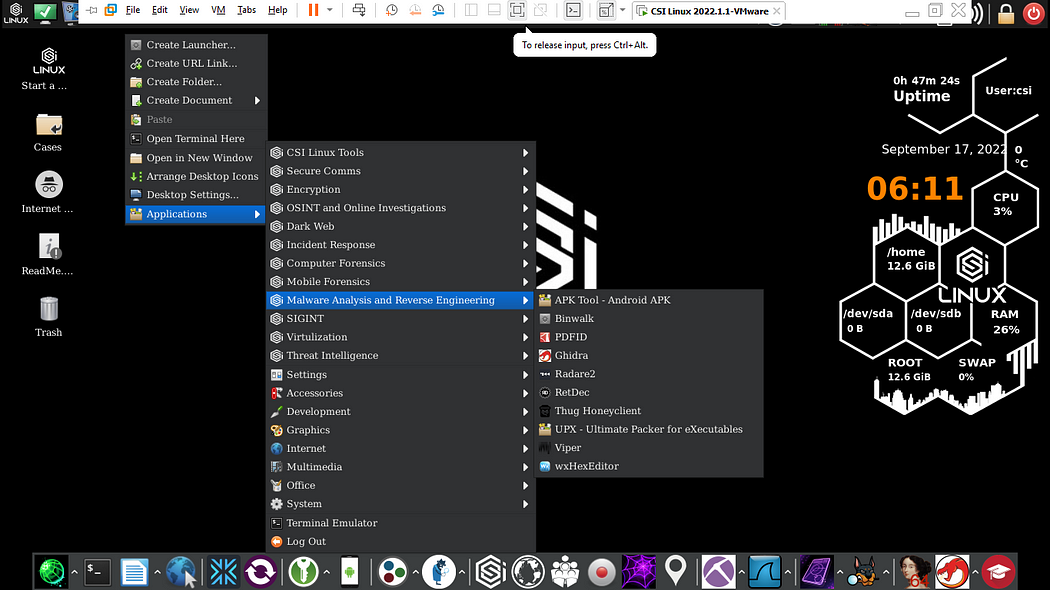Image resolution: width=1050 pixels, height=590 pixels.
Task: Click the Android phone dock icon
Action: coord(350,572)
